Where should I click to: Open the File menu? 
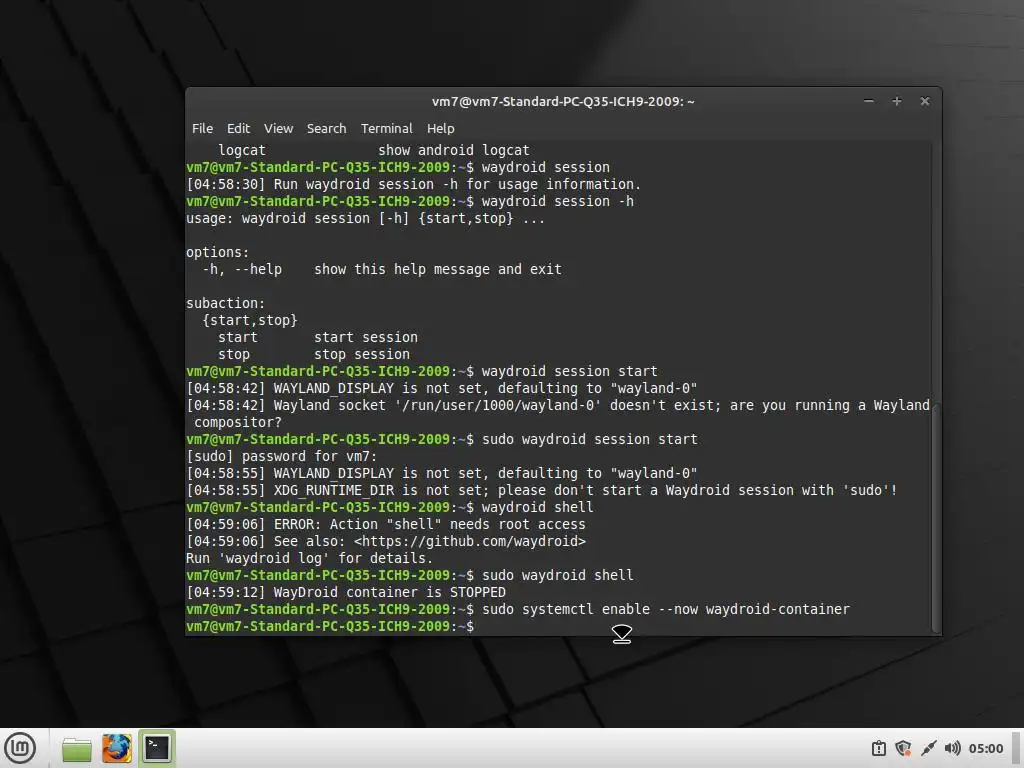[x=202, y=129]
